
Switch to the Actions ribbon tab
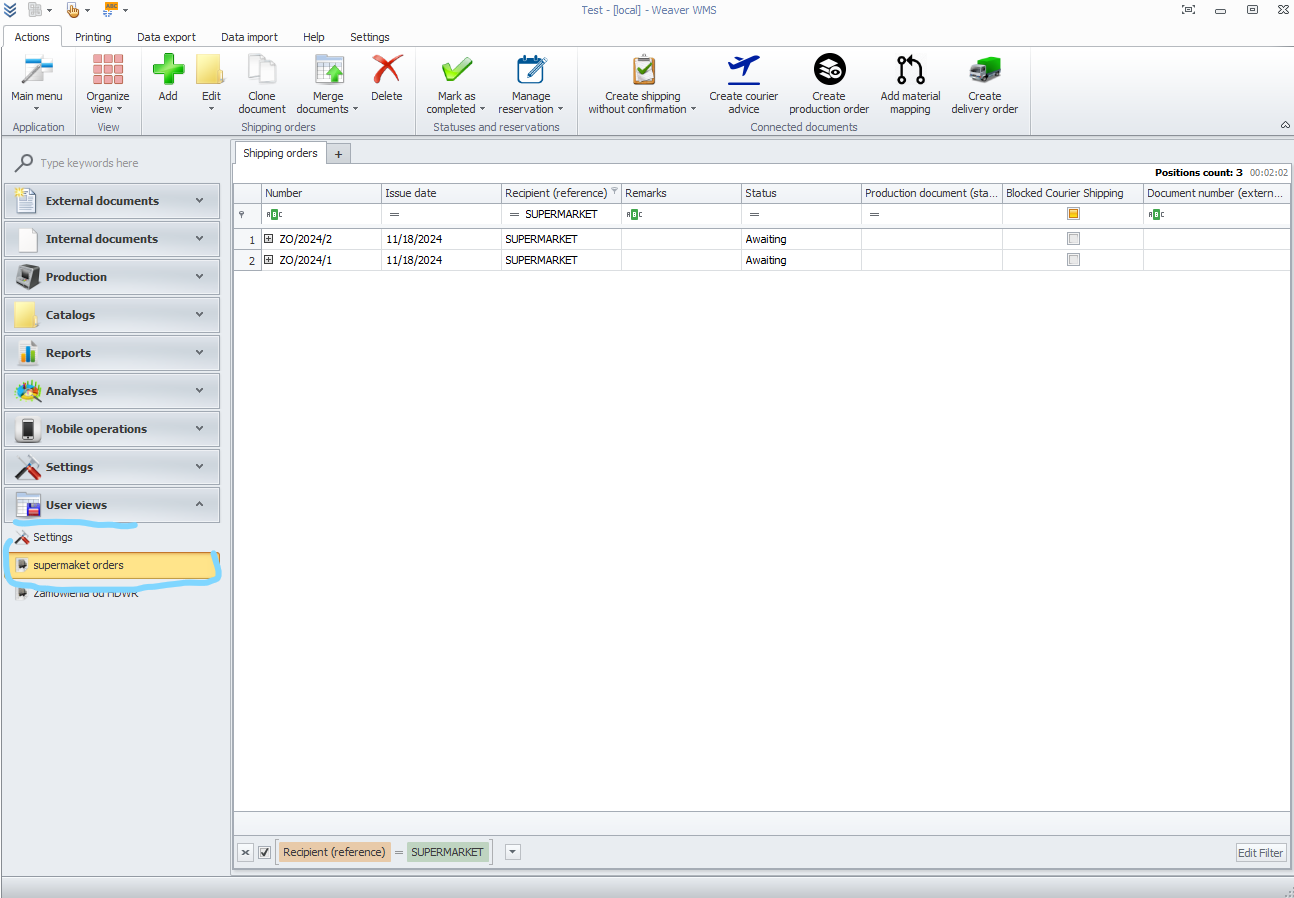[32, 37]
